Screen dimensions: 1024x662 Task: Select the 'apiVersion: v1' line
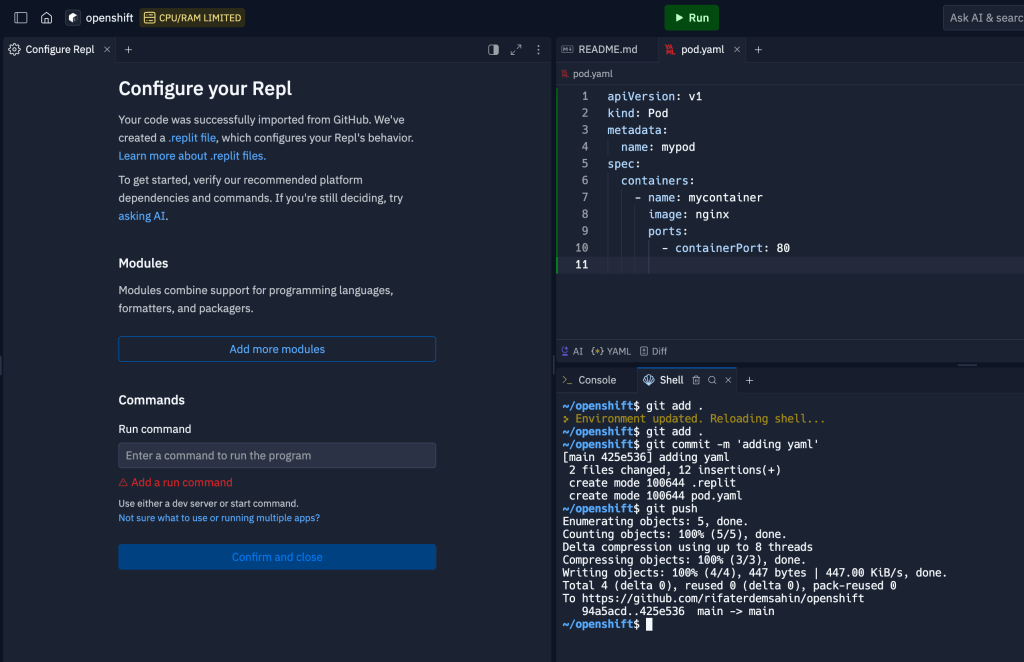coord(654,96)
